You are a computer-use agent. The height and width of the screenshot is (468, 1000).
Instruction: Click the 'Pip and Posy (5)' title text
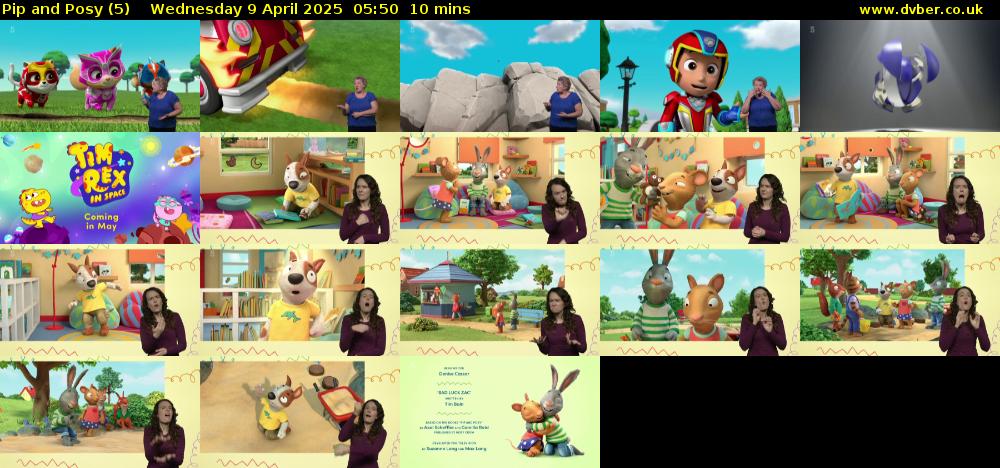tap(66, 9)
